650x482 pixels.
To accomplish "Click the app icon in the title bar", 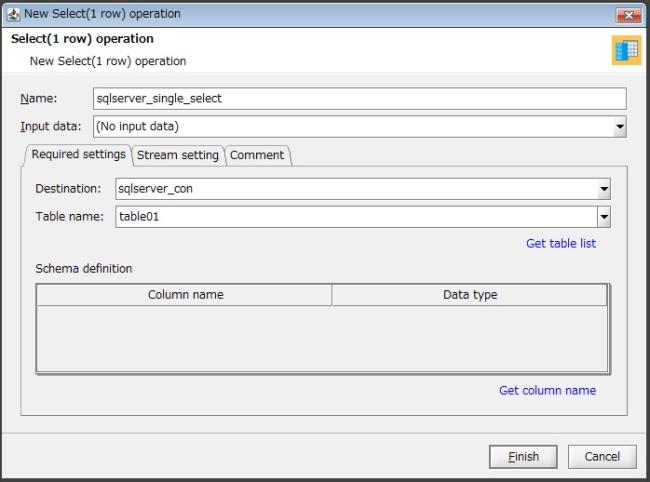I will tap(14, 14).
